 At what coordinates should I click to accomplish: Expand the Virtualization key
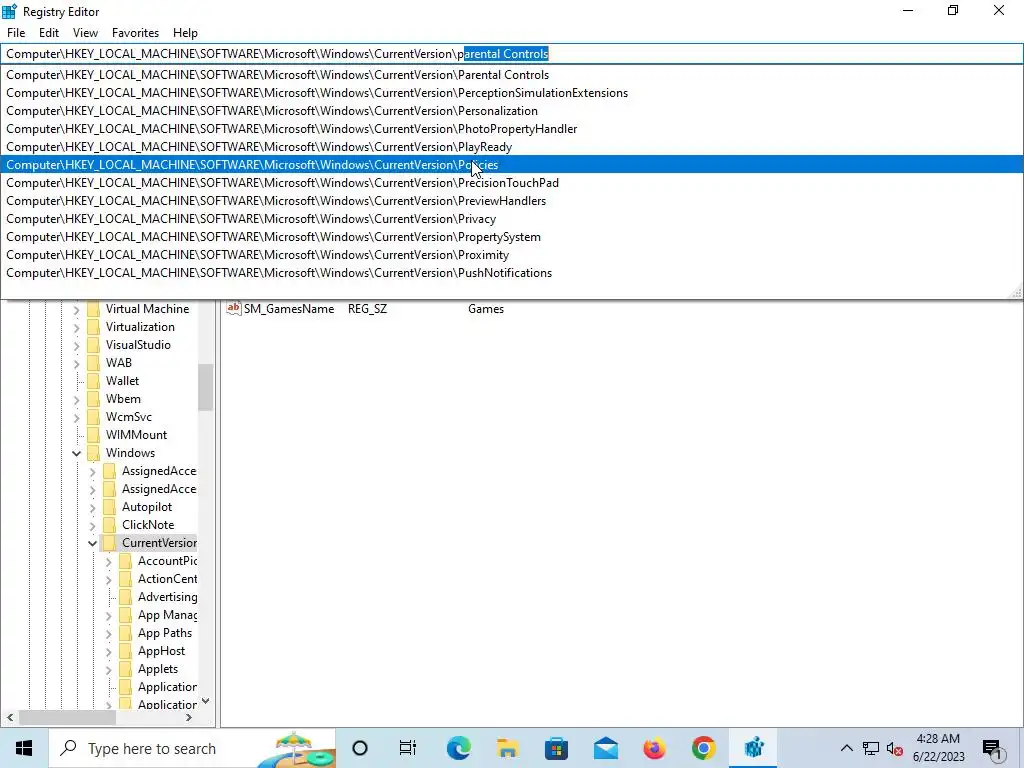[76, 327]
